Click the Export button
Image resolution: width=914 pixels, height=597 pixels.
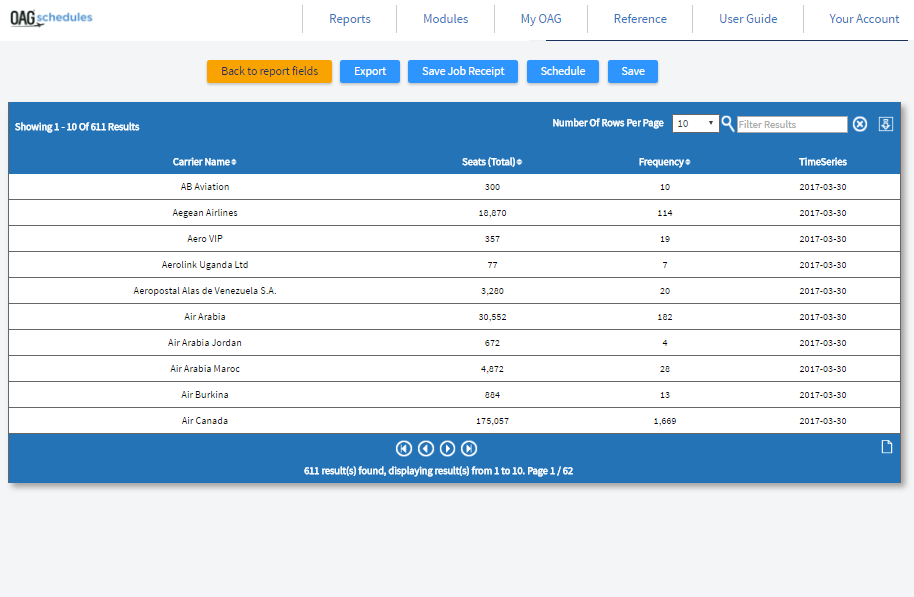(370, 71)
